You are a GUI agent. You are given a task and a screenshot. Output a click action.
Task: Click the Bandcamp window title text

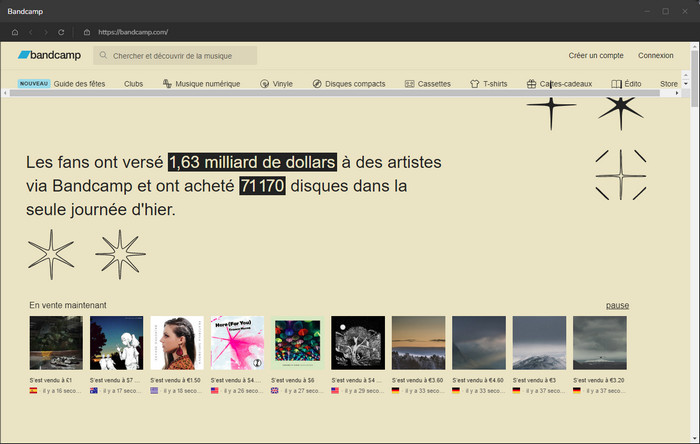(25, 11)
